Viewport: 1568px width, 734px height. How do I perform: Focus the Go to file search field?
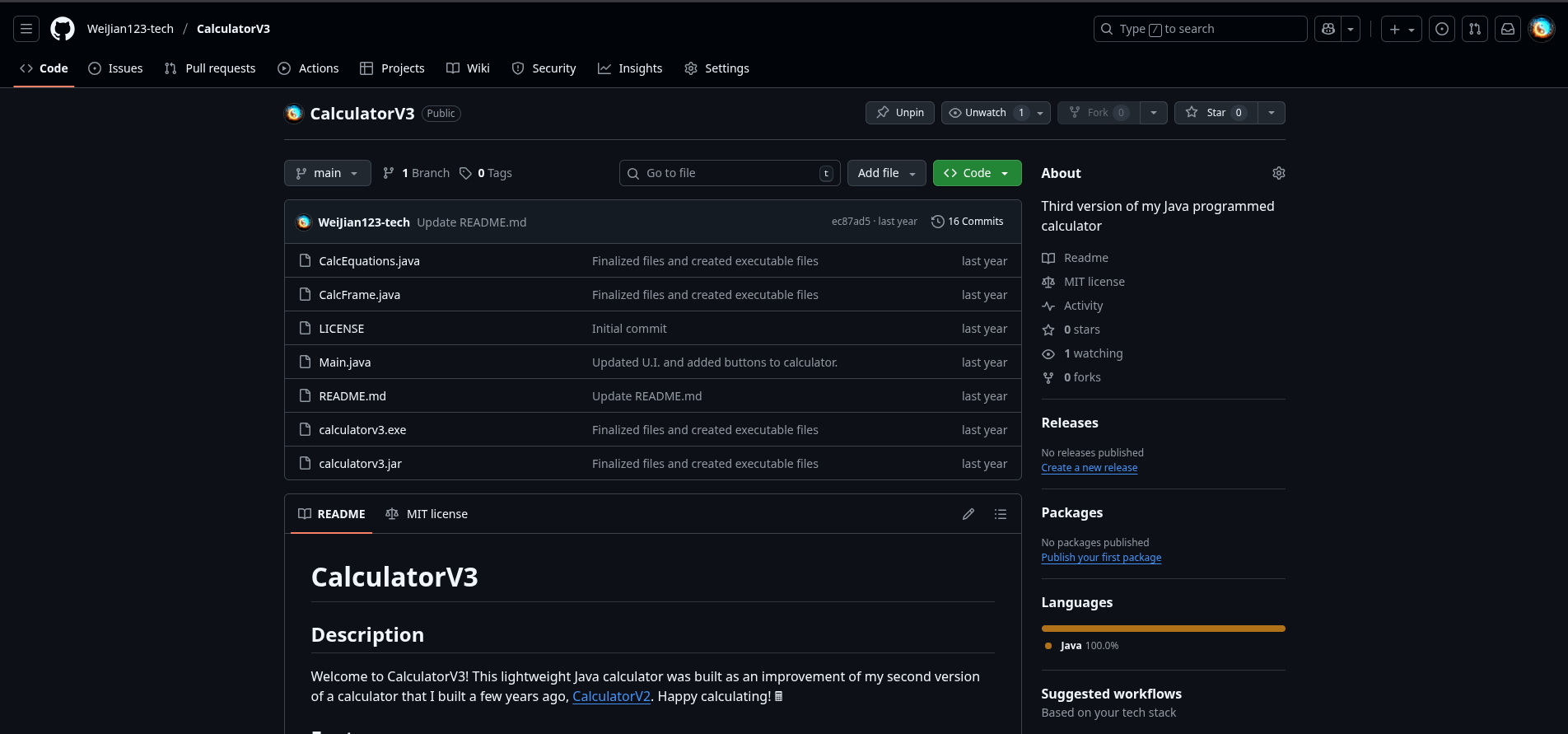pos(730,173)
